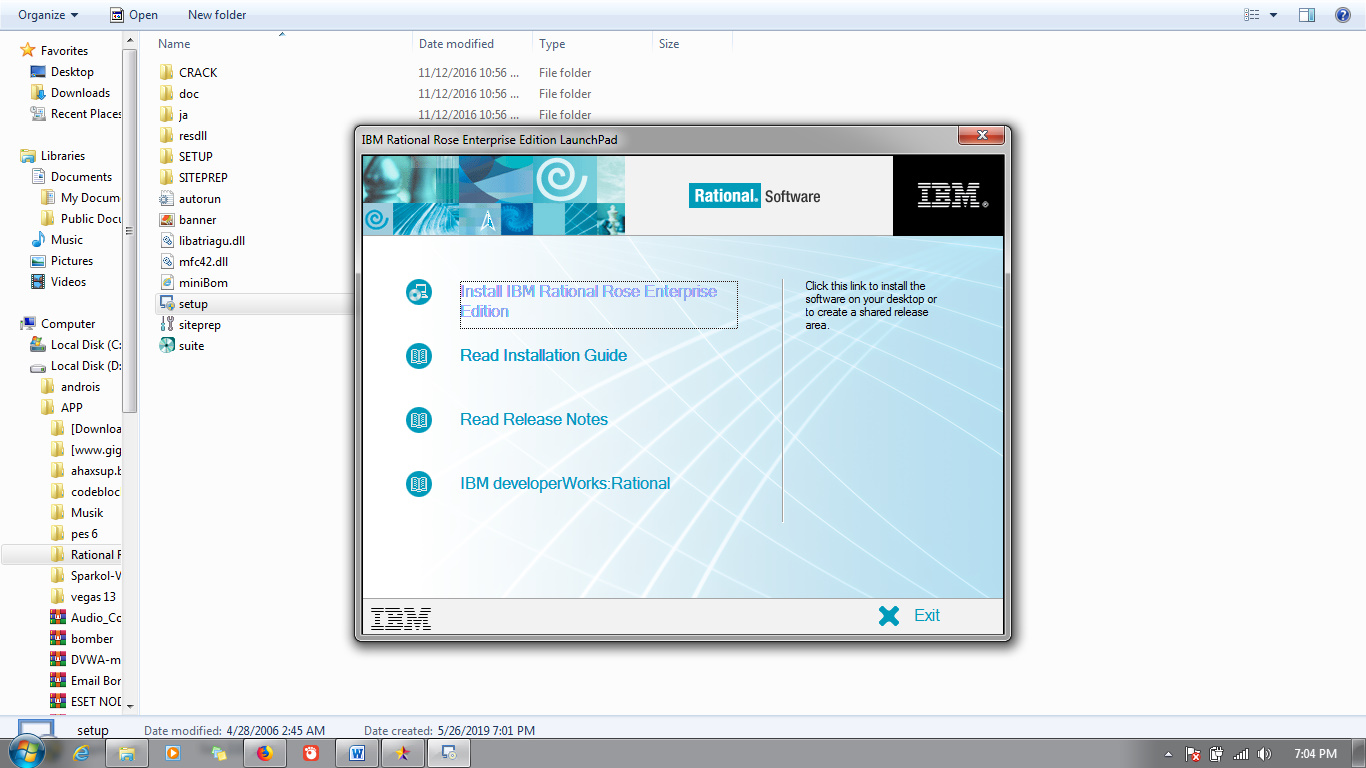Viewport: 1366px width, 768px height.
Task: Open Recent Places in the sidebar
Action: pos(86,114)
